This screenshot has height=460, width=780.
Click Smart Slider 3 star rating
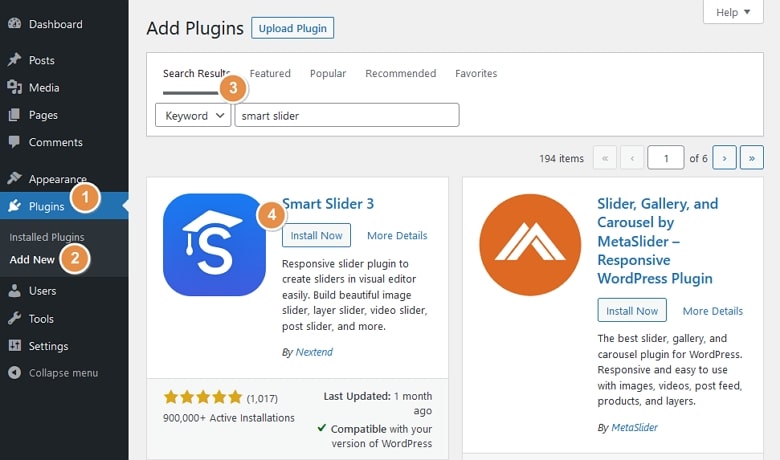coord(203,397)
